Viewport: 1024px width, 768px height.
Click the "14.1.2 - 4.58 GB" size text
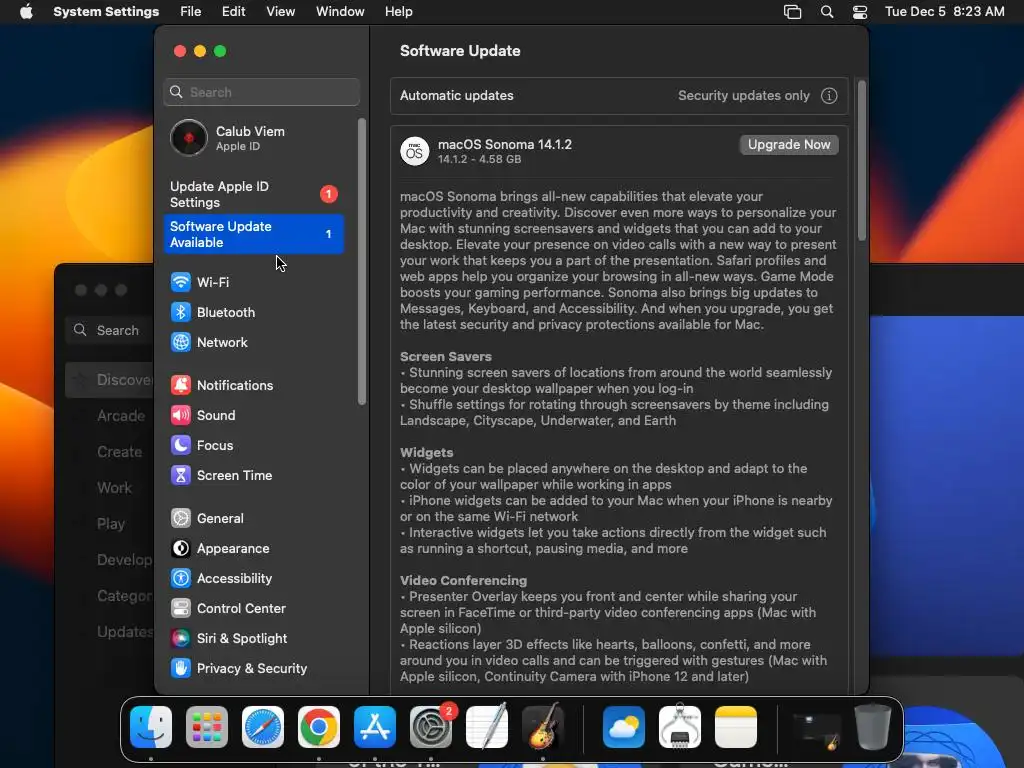coord(479,159)
